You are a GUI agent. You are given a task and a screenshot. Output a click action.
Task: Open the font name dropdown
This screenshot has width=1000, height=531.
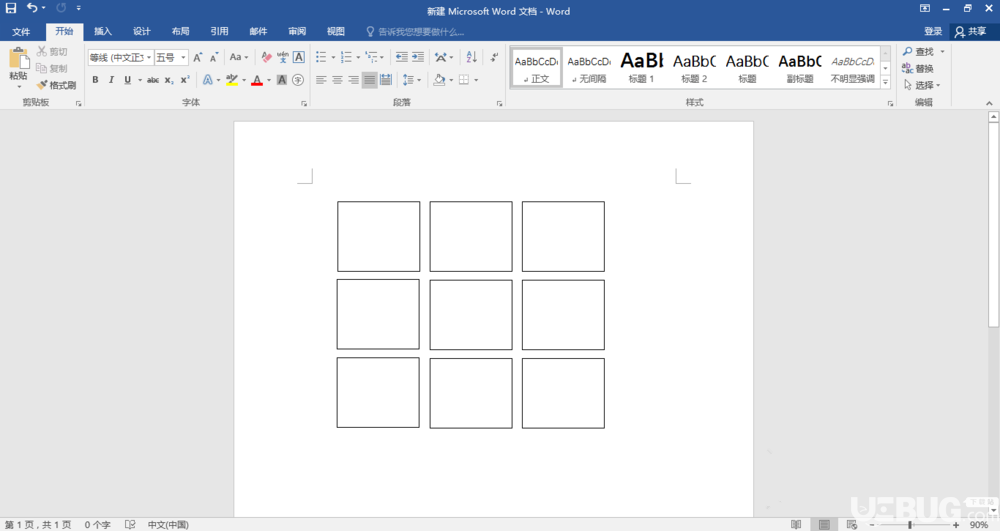[x=149, y=57]
